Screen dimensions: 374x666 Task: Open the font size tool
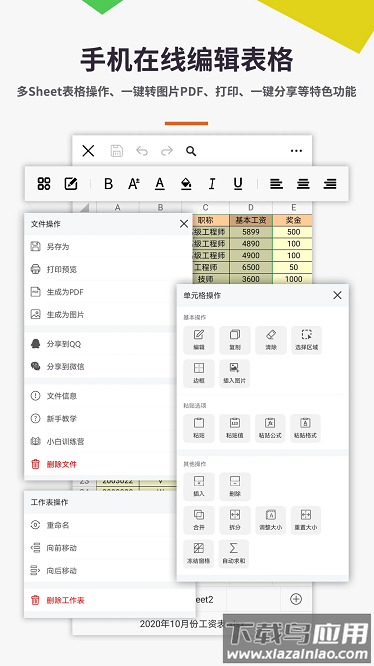pos(134,183)
